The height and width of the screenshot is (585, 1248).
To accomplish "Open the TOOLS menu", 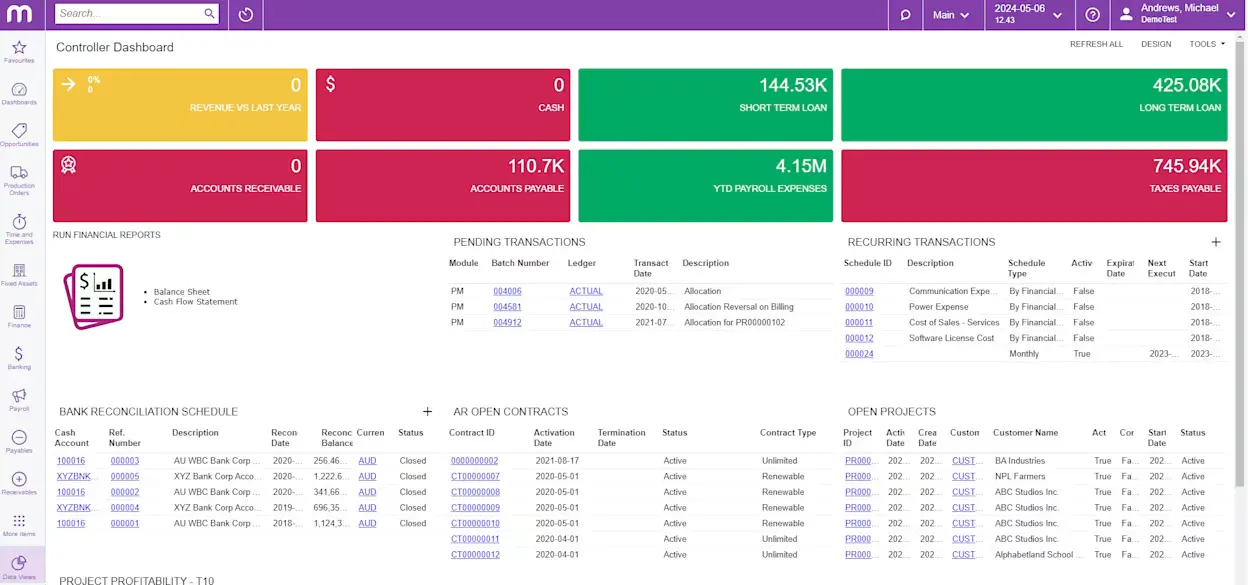I will coord(1203,44).
